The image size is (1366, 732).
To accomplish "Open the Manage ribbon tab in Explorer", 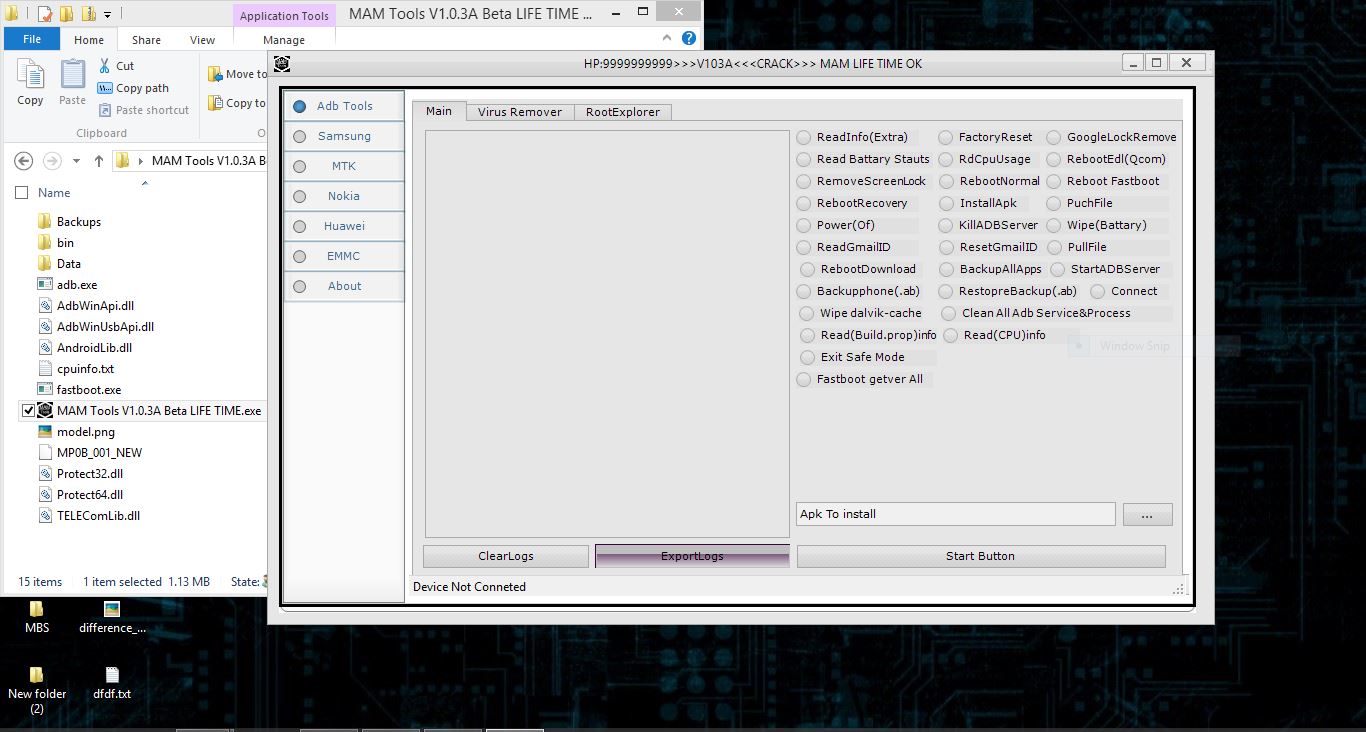I will (284, 40).
